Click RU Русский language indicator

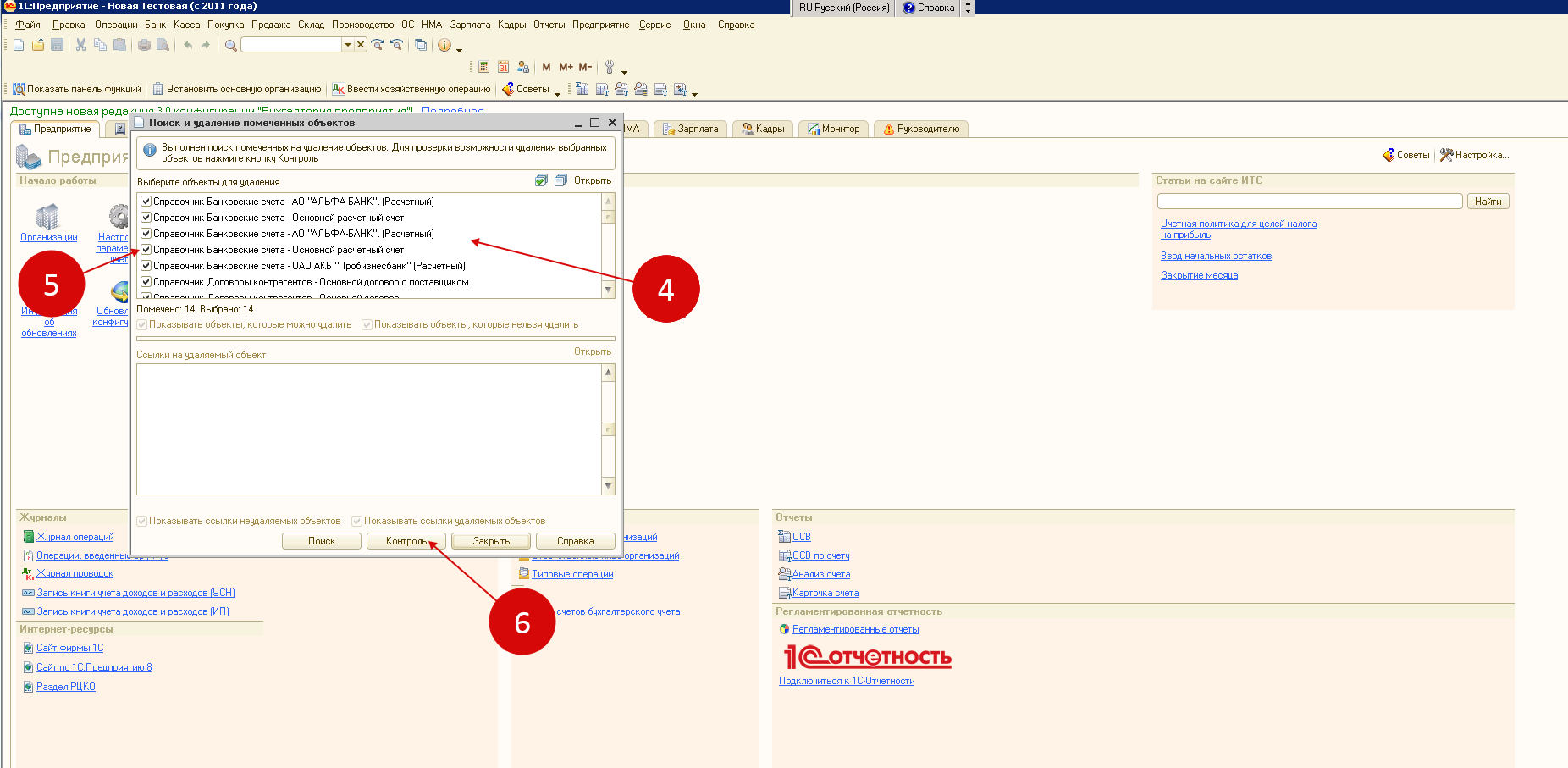coord(844,8)
